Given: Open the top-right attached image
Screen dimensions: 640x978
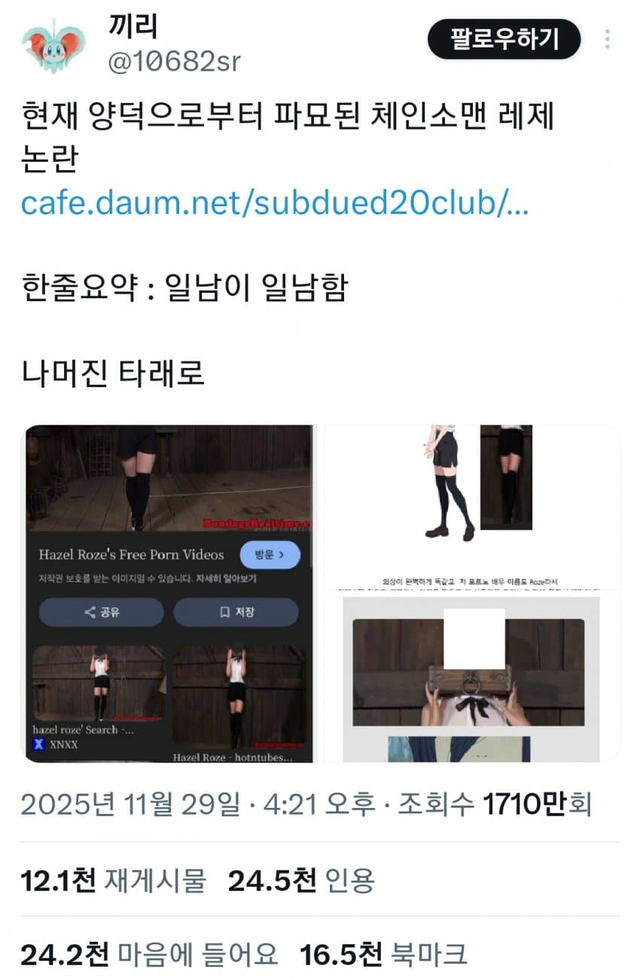Looking at the screenshot, I should [x=472, y=507].
